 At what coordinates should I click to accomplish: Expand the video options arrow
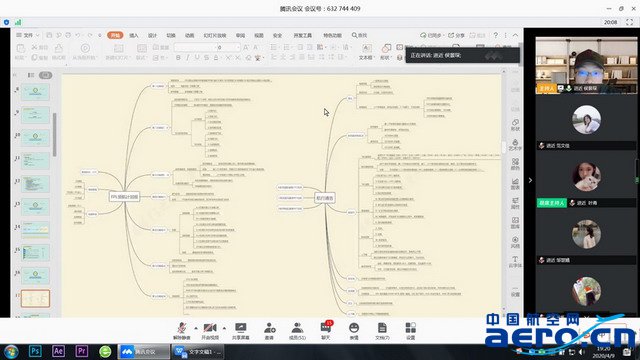224,328
